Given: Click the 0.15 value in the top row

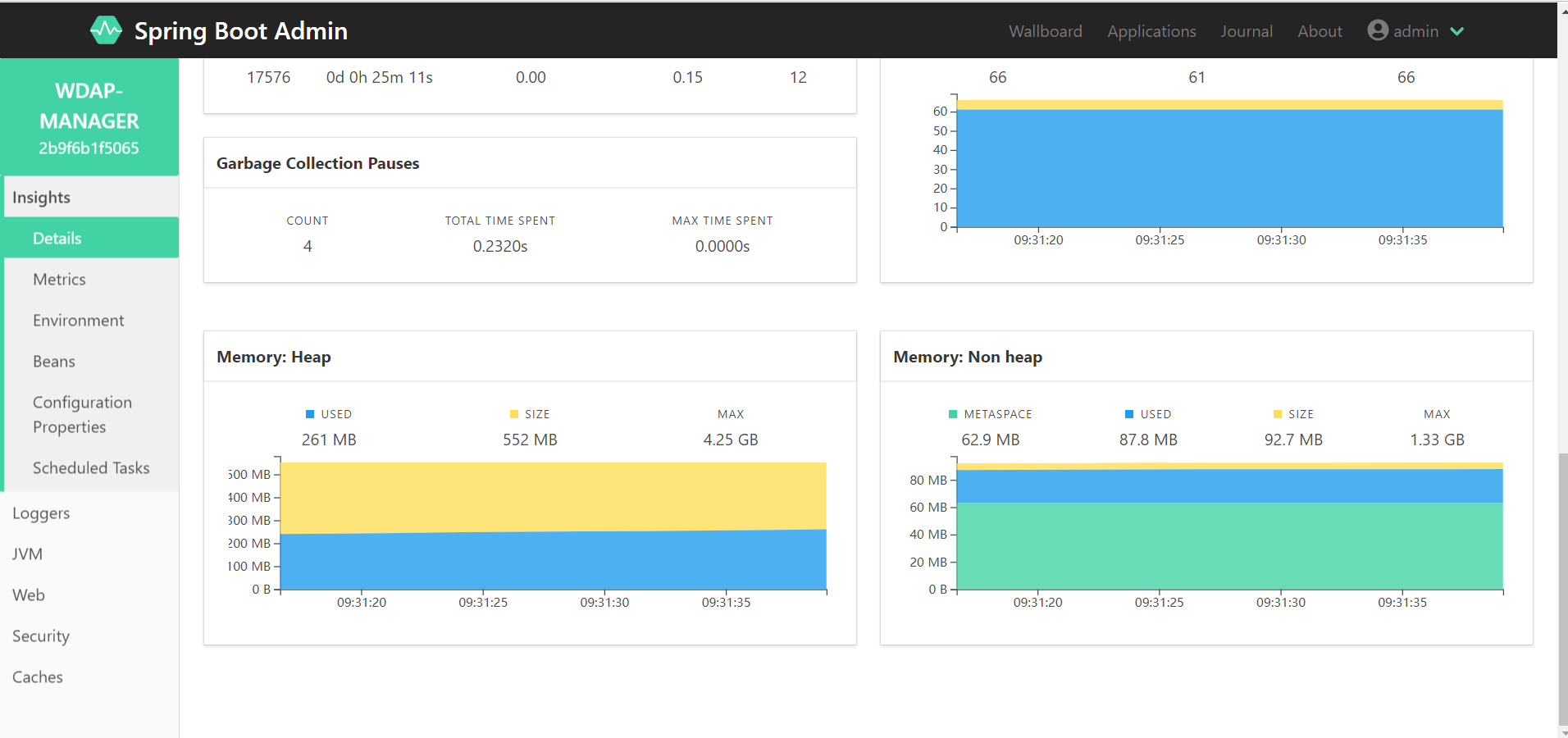Looking at the screenshot, I should 687,77.
